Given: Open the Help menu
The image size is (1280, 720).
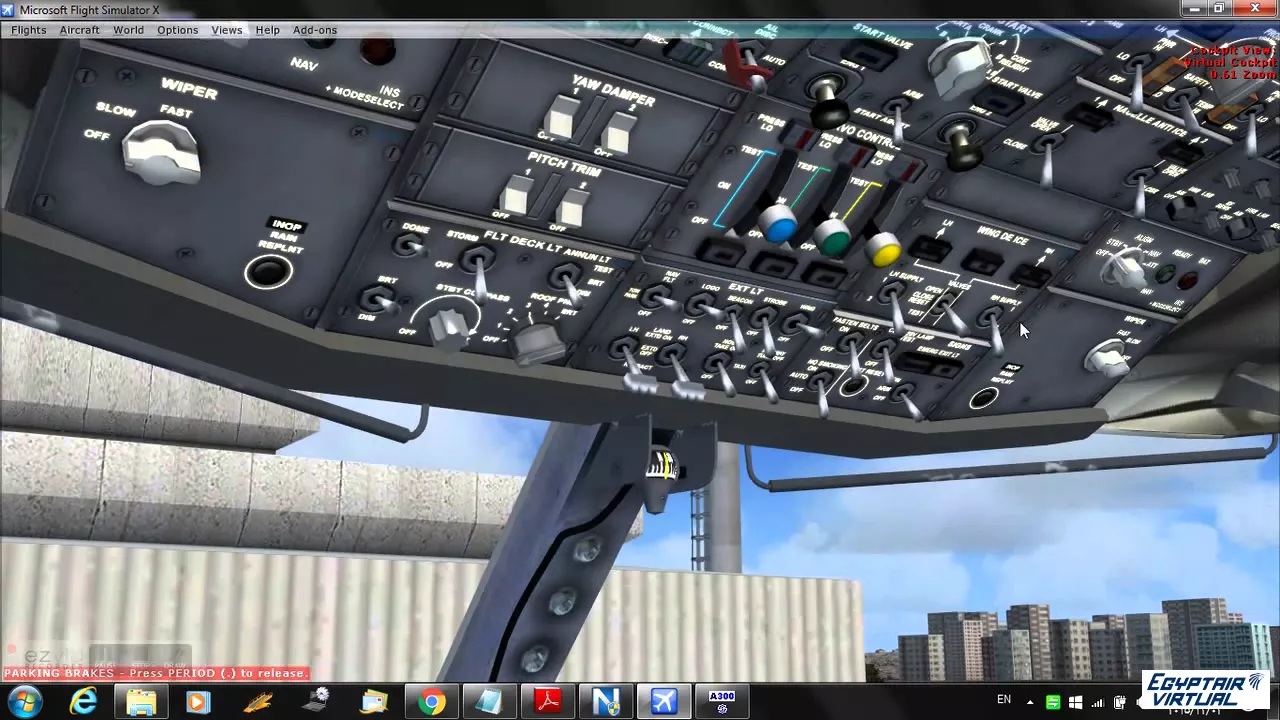Looking at the screenshot, I should point(267,30).
